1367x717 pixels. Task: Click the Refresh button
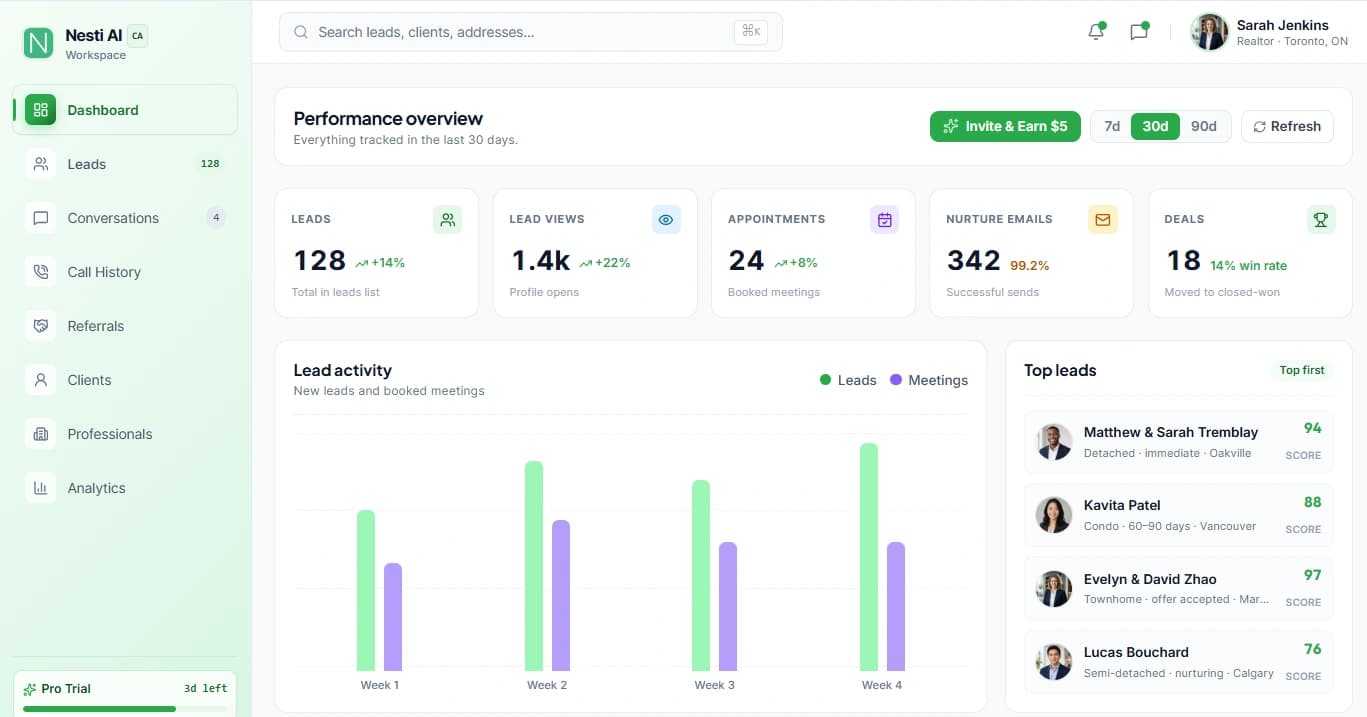pos(1287,126)
